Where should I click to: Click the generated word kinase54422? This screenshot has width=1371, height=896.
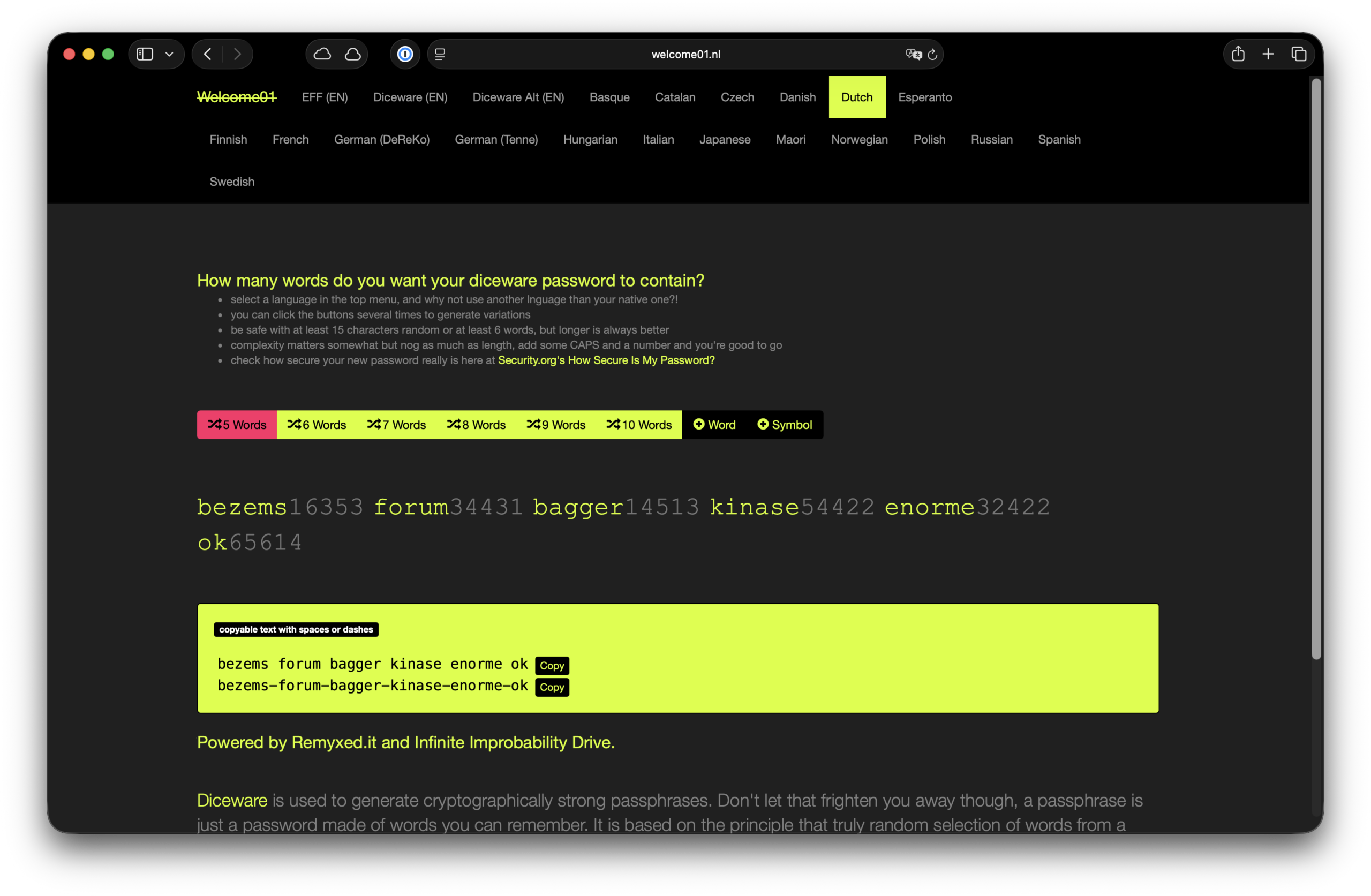[792, 507]
